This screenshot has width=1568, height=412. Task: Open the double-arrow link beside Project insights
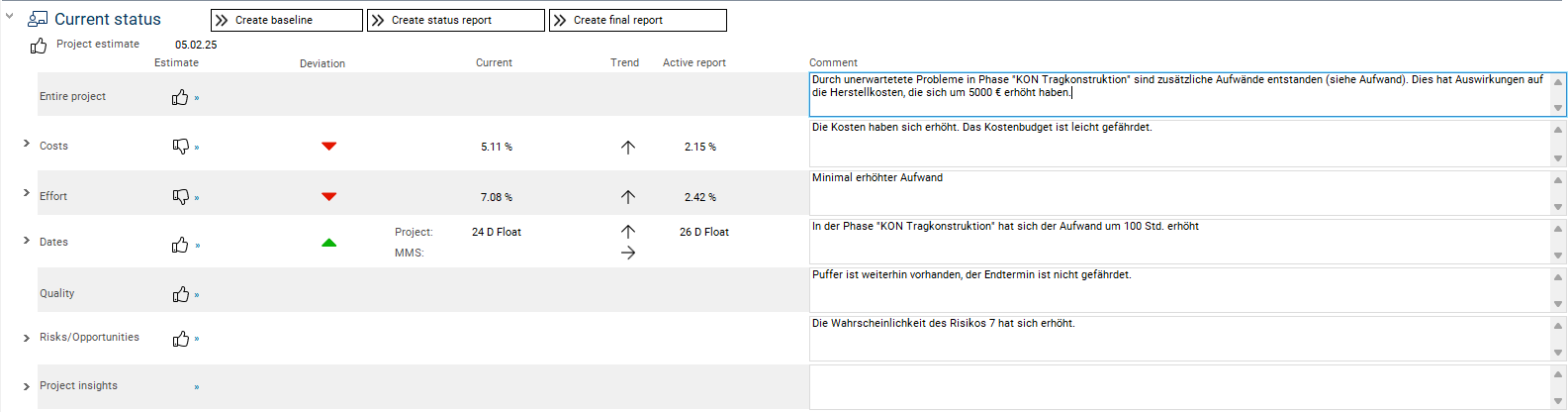[197, 387]
